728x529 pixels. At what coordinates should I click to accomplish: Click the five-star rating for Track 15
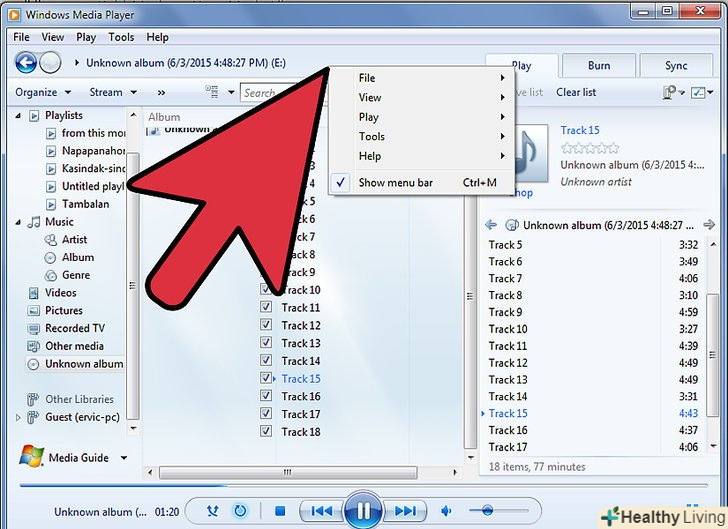point(590,148)
